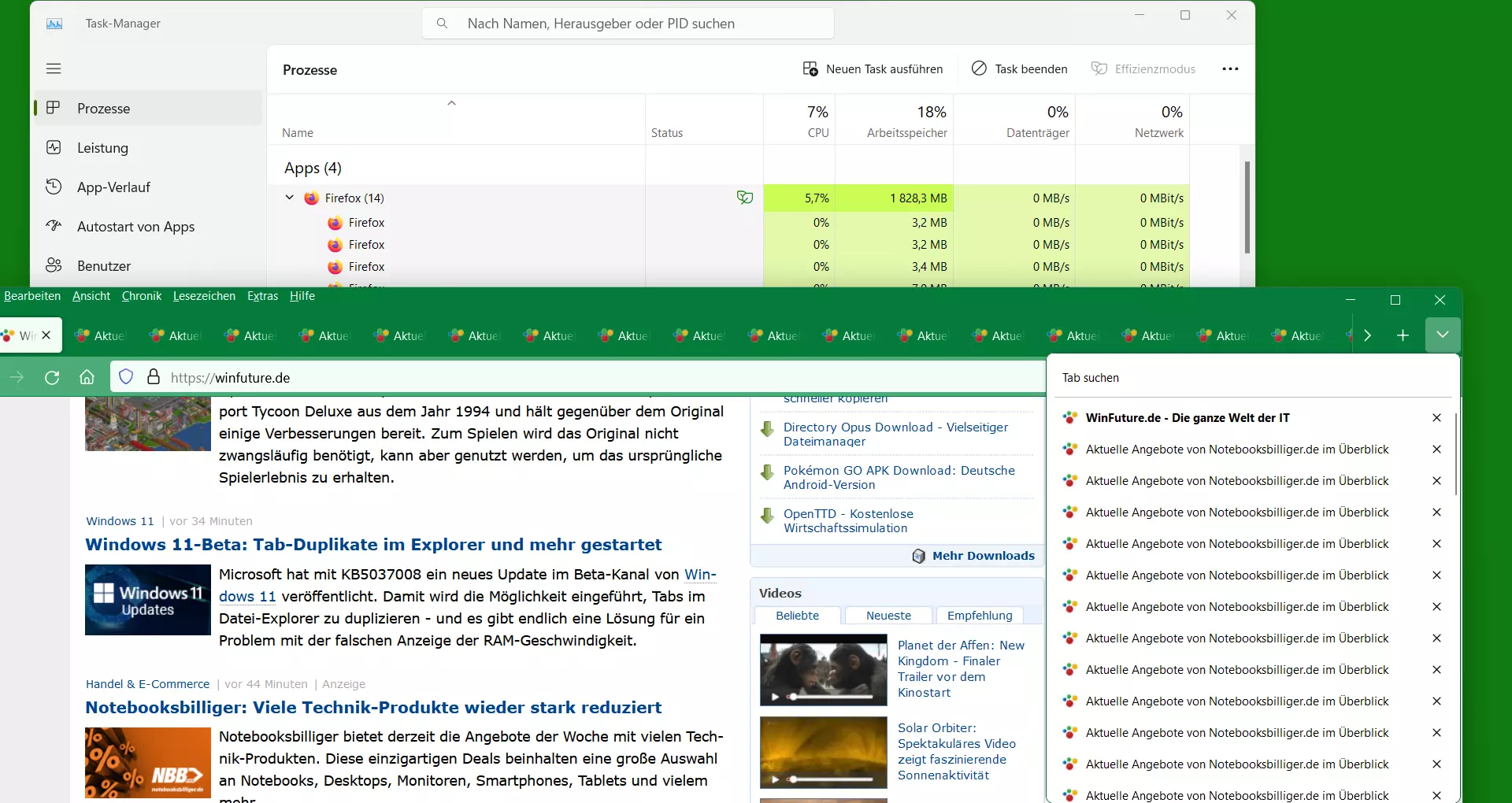
Task: Open the Bearbeiten menu in Firefox
Action: [x=32, y=296]
